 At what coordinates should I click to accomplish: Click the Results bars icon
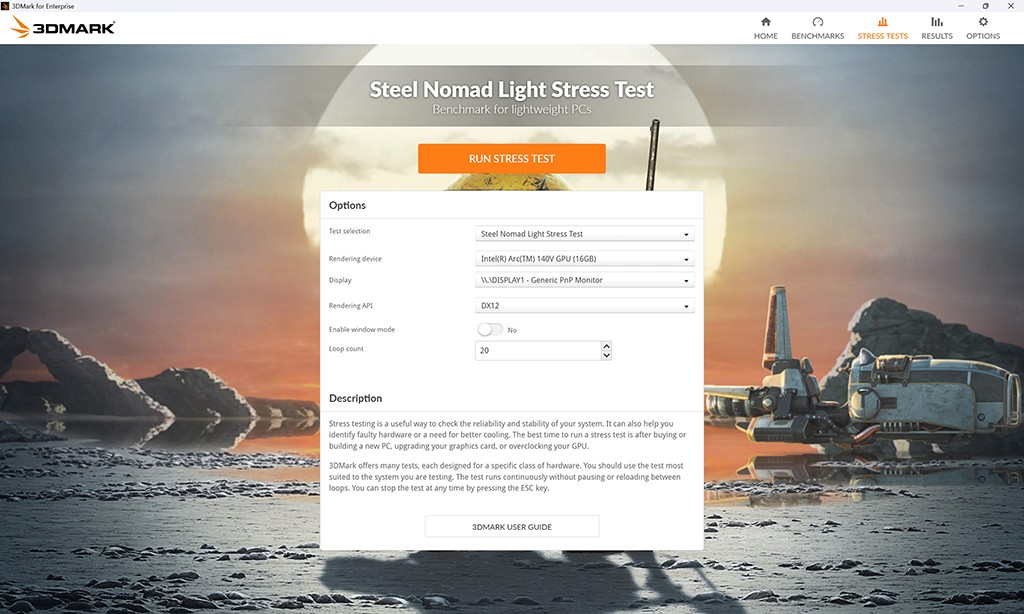click(936, 22)
